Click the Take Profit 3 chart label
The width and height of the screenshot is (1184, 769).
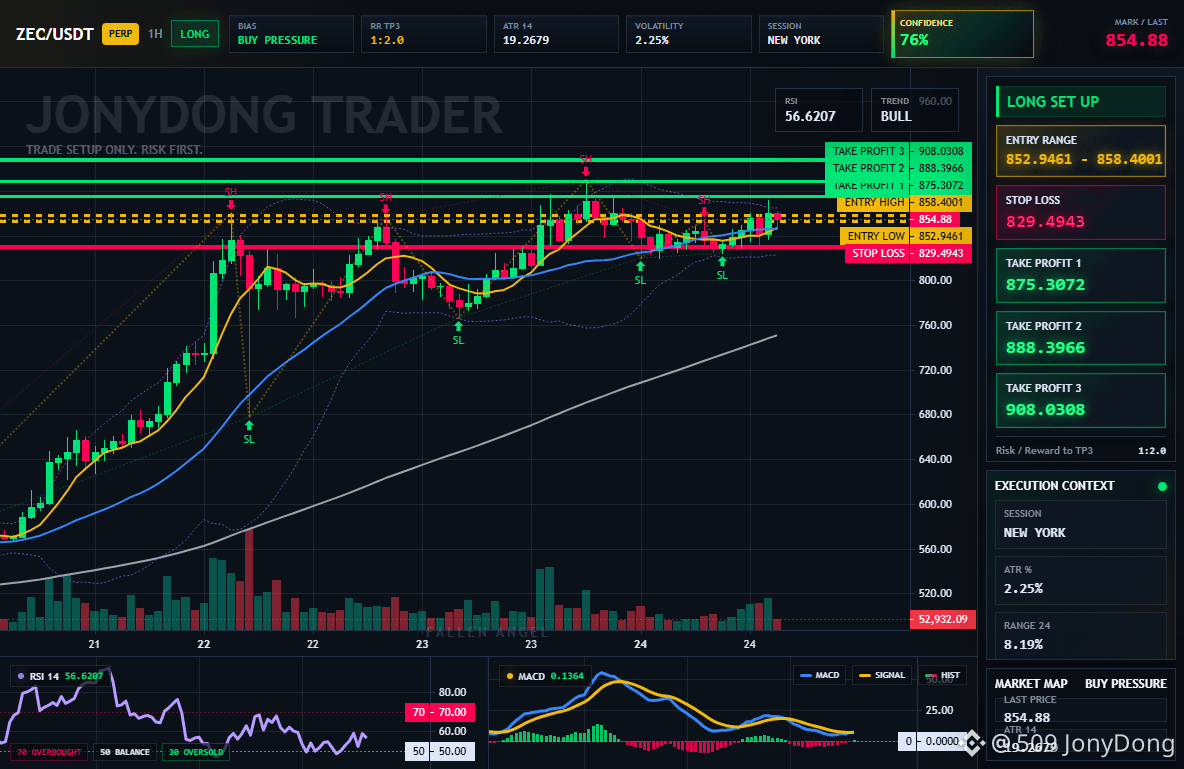868,151
